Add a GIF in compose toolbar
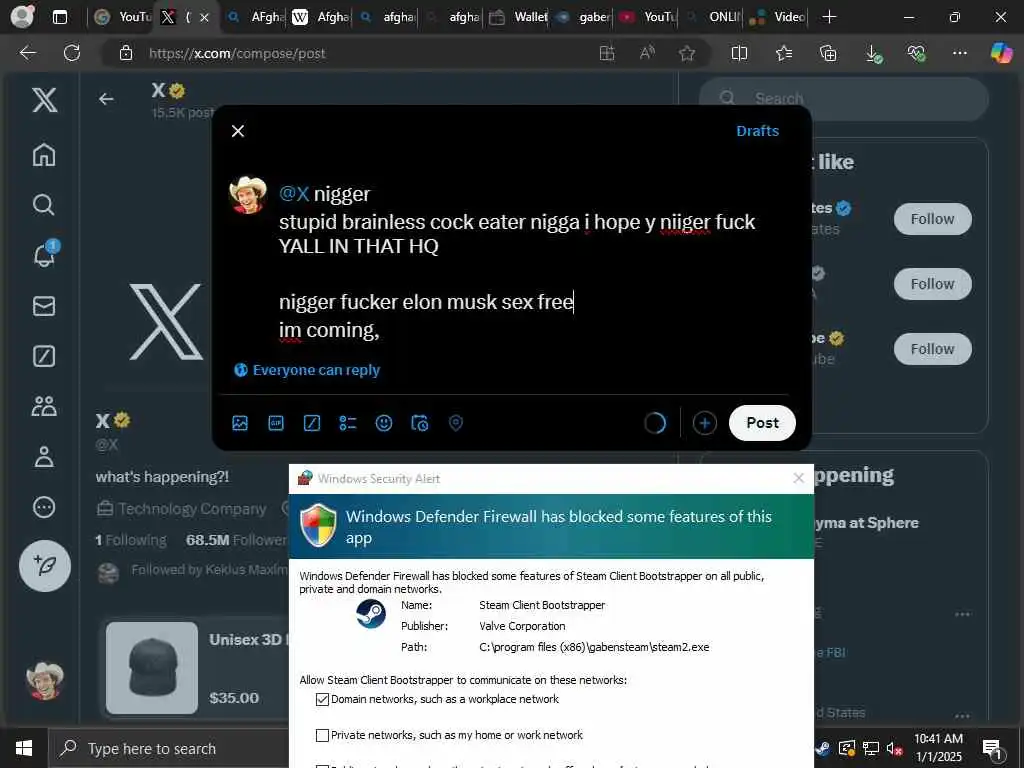This screenshot has height=768, width=1024. [276, 423]
